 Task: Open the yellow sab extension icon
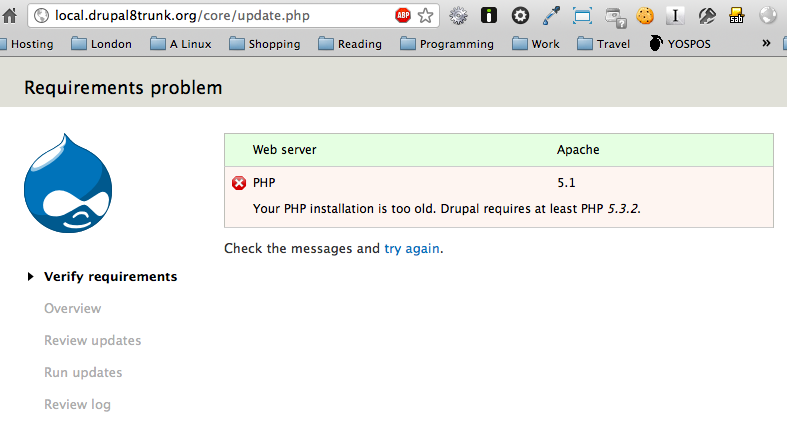pyautogui.click(x=737, y=16)
